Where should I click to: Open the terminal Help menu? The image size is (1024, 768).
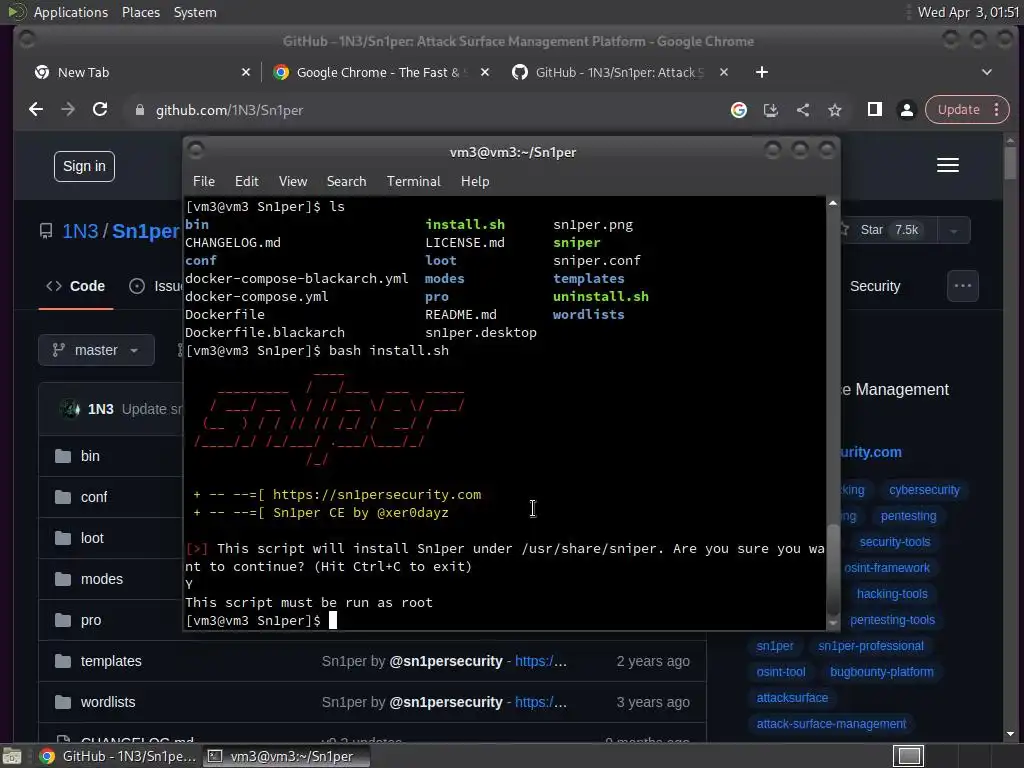click(x=475, y=182)
